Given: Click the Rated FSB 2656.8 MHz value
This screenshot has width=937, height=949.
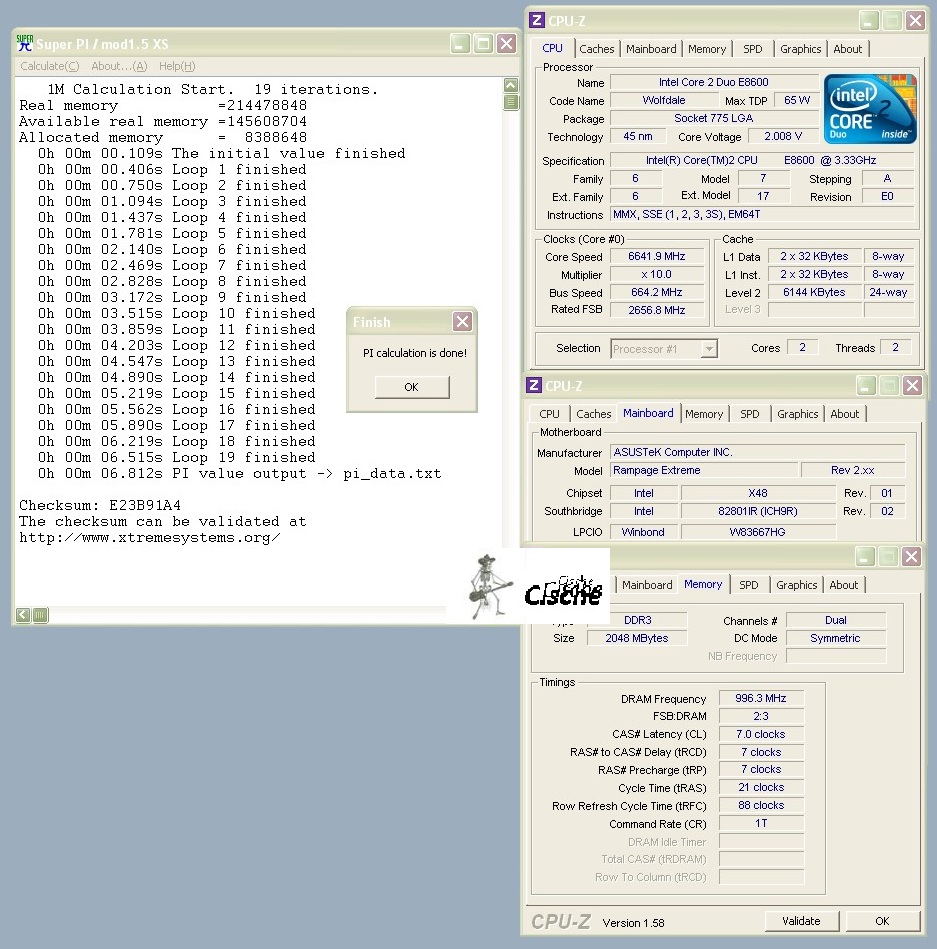Looking at the screenshot, I should [657, 310].
